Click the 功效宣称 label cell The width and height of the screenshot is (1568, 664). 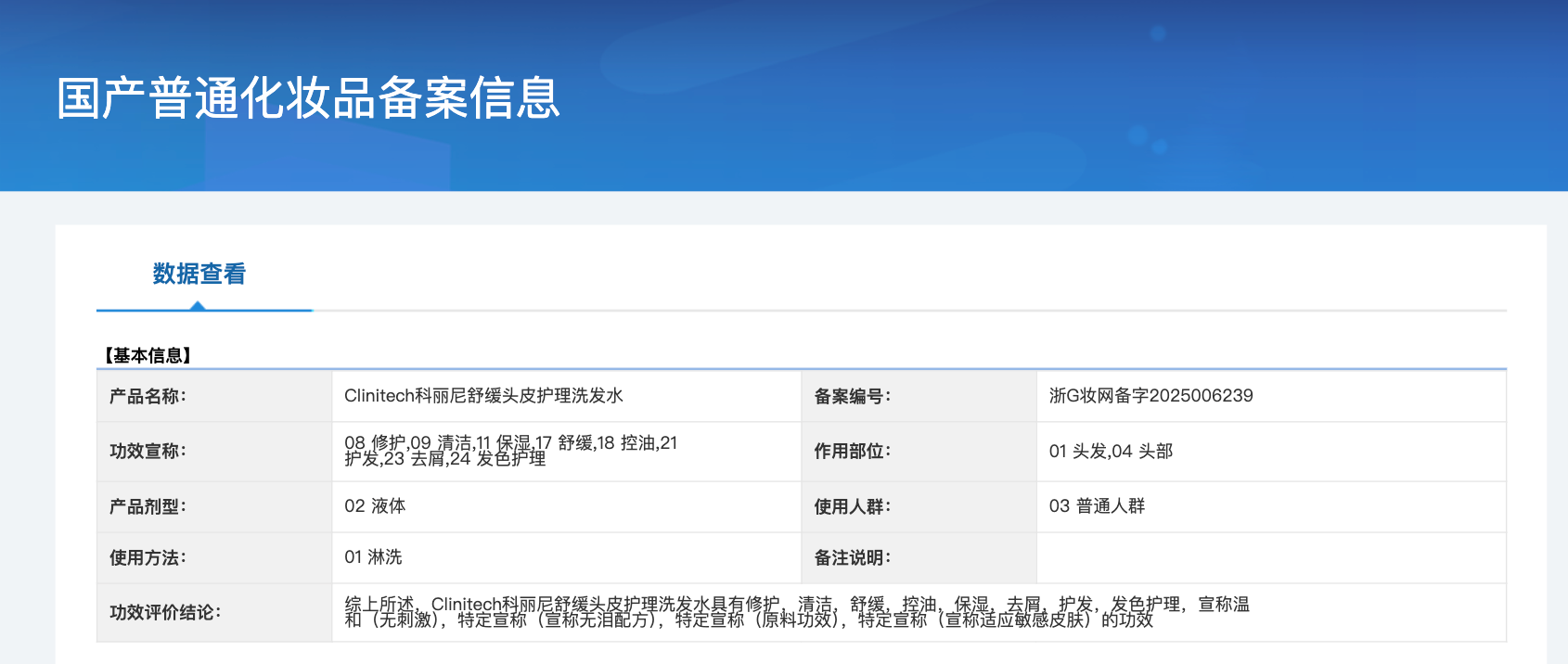pos(214,452)
